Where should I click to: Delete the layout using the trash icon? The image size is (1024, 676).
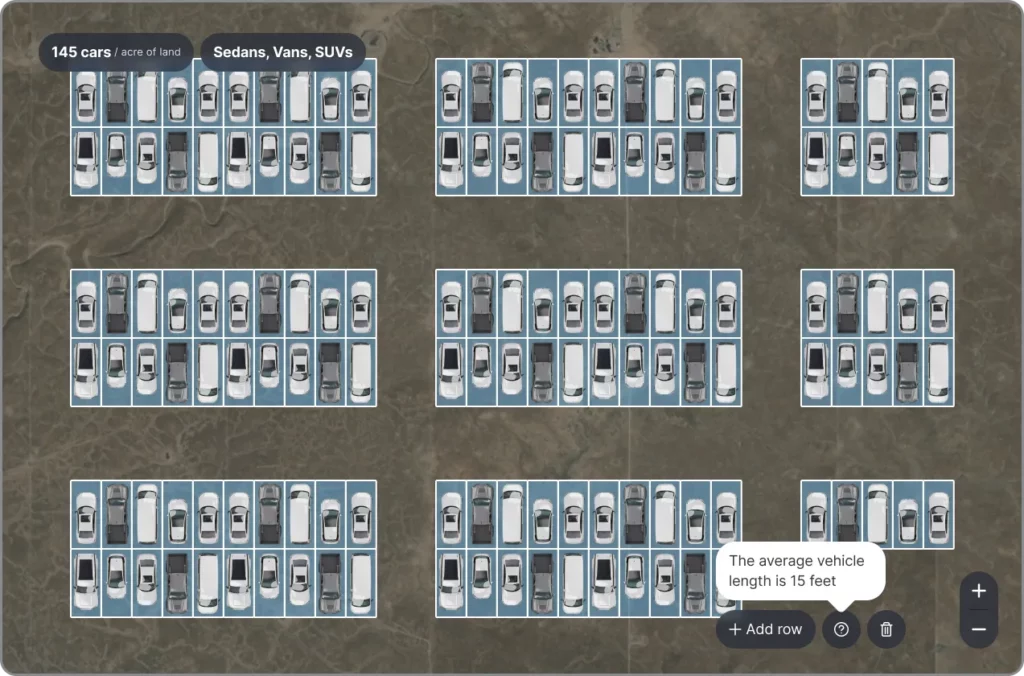pyautogui.click(x=886, y=629)
